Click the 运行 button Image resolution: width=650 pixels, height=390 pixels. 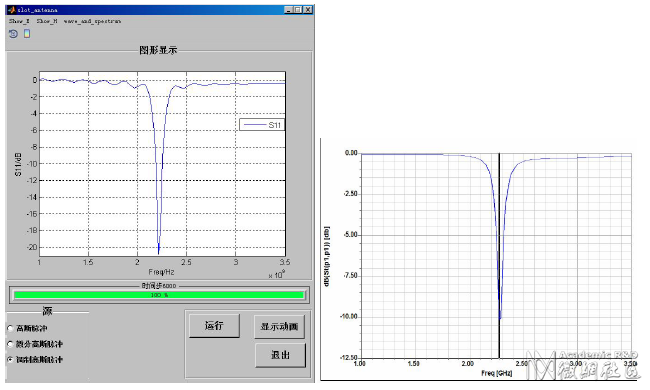[214, 326]
